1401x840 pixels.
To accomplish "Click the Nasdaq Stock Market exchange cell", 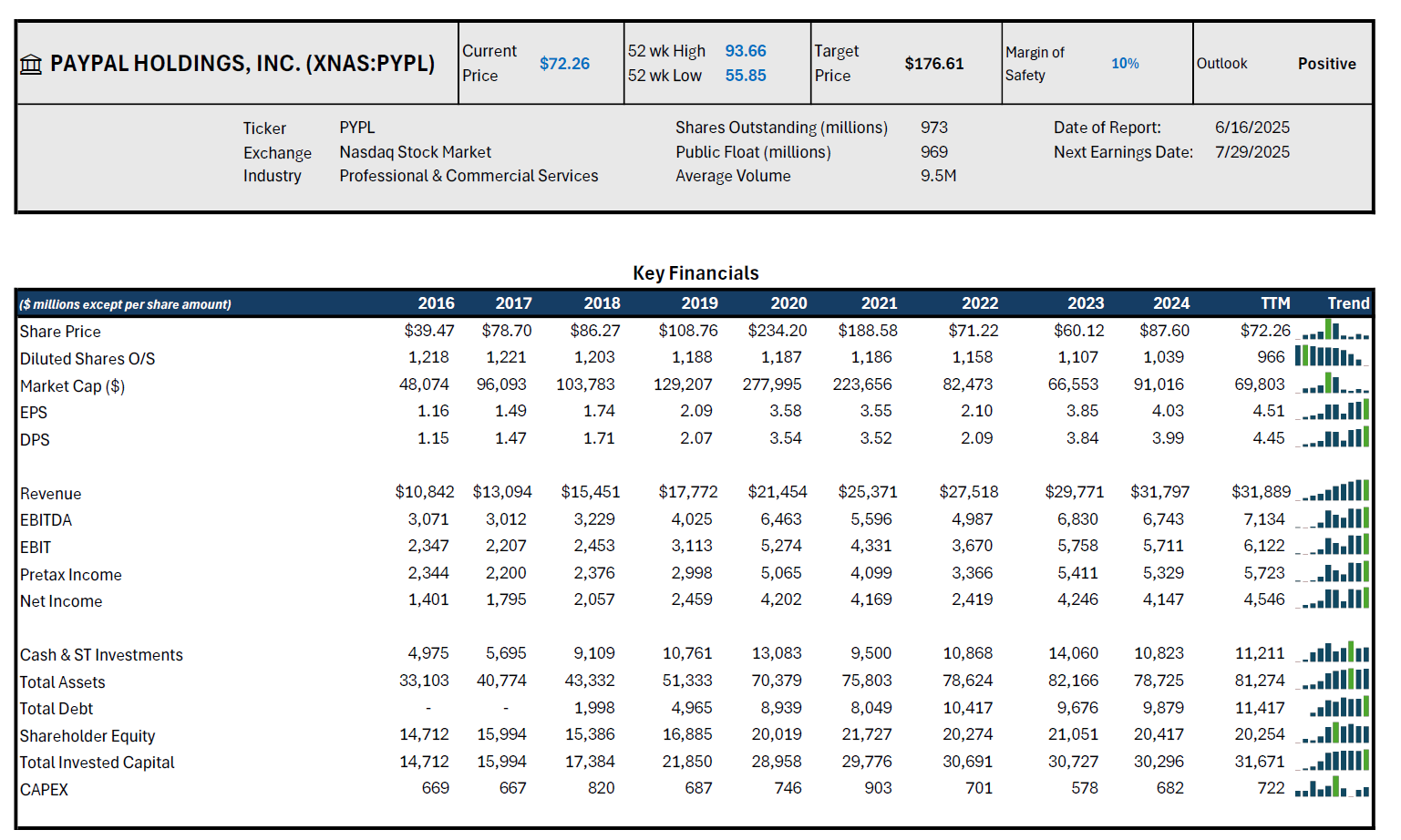I will point(415,152).
